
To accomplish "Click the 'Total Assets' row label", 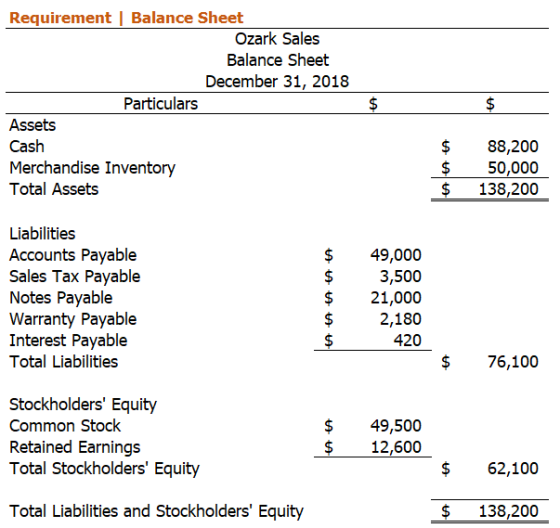I will pos(54,189).
